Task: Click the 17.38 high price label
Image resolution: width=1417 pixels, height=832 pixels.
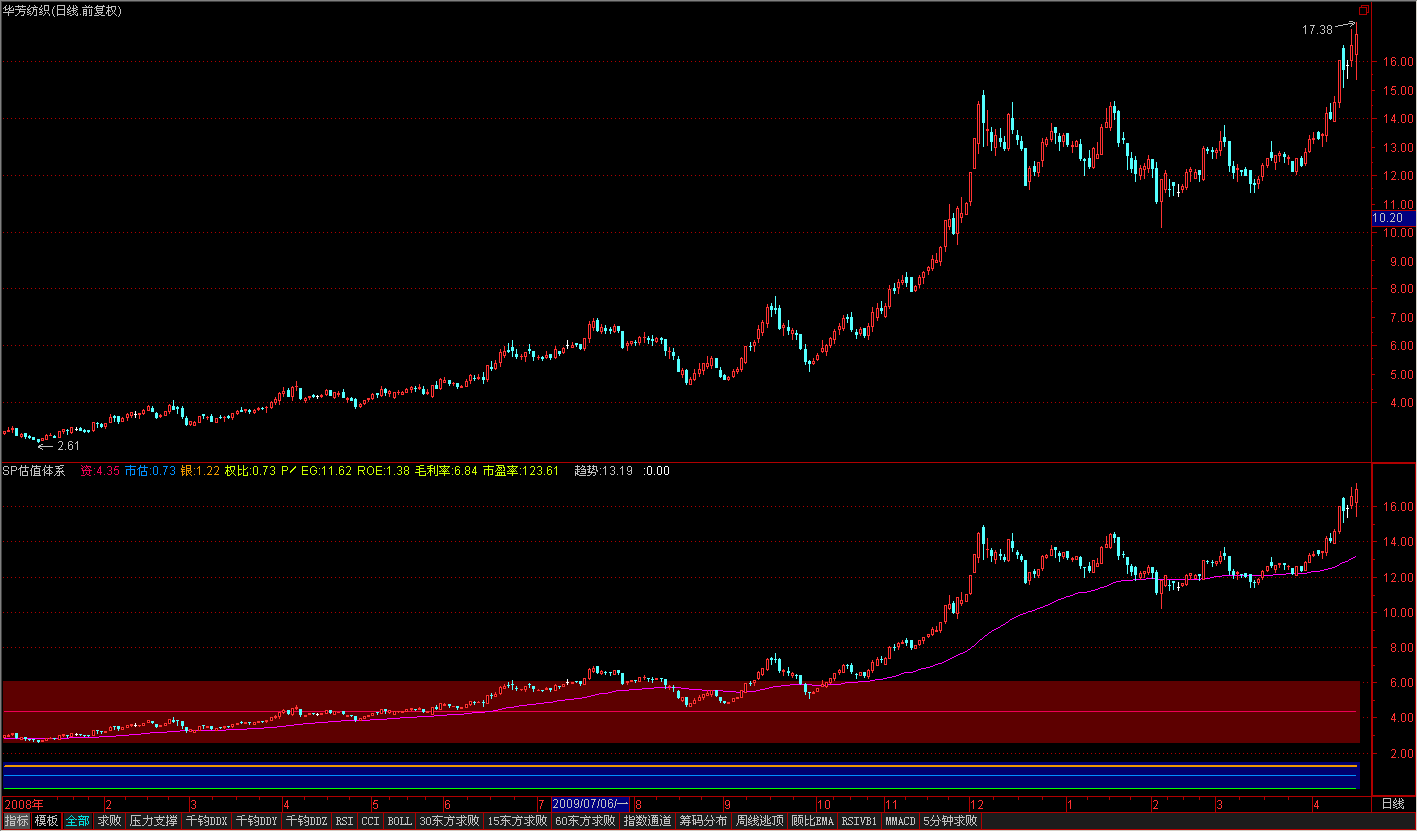Action: tap(1317, 30)
